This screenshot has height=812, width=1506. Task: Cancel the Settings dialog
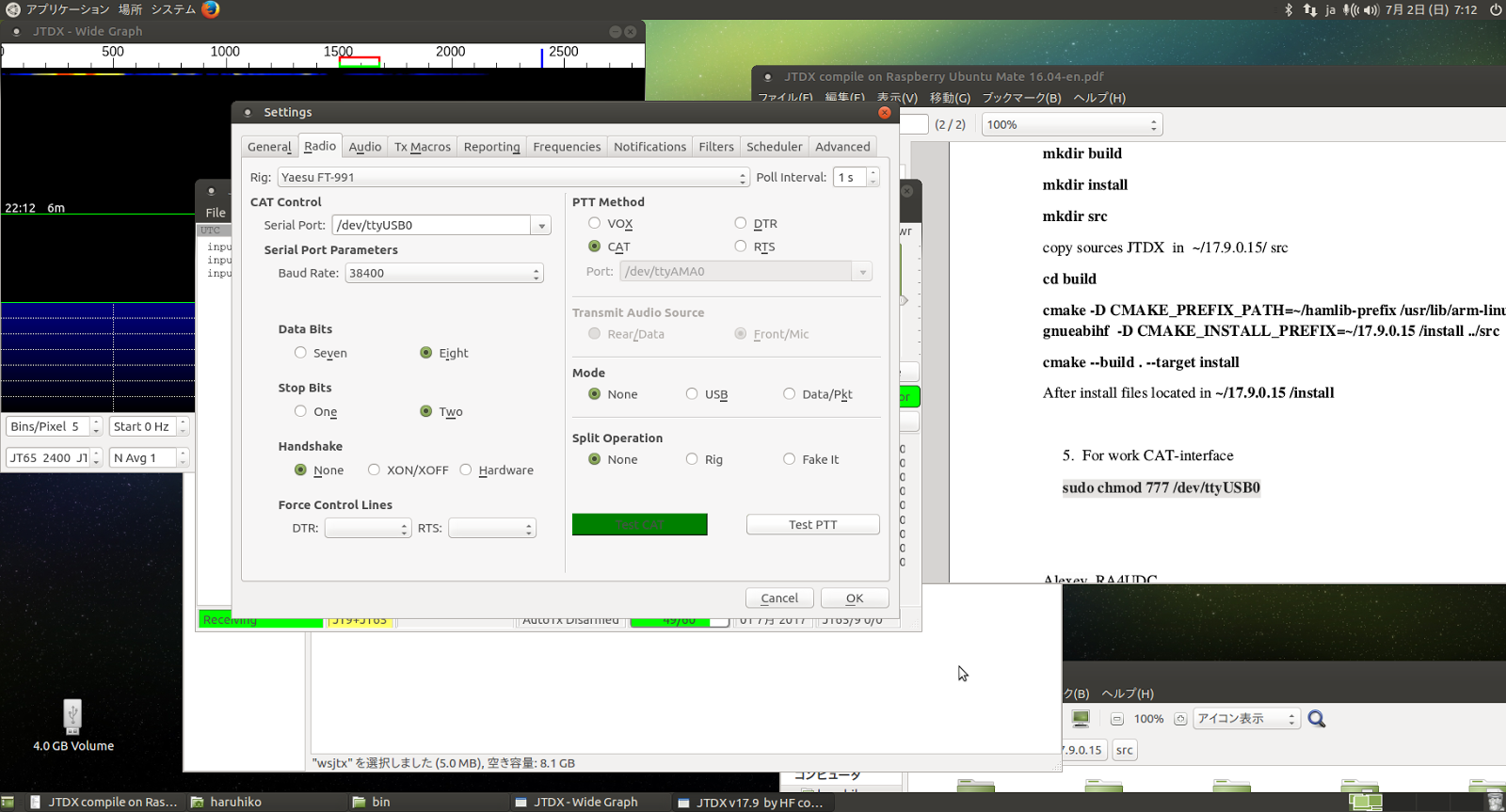tap(779, 598)
